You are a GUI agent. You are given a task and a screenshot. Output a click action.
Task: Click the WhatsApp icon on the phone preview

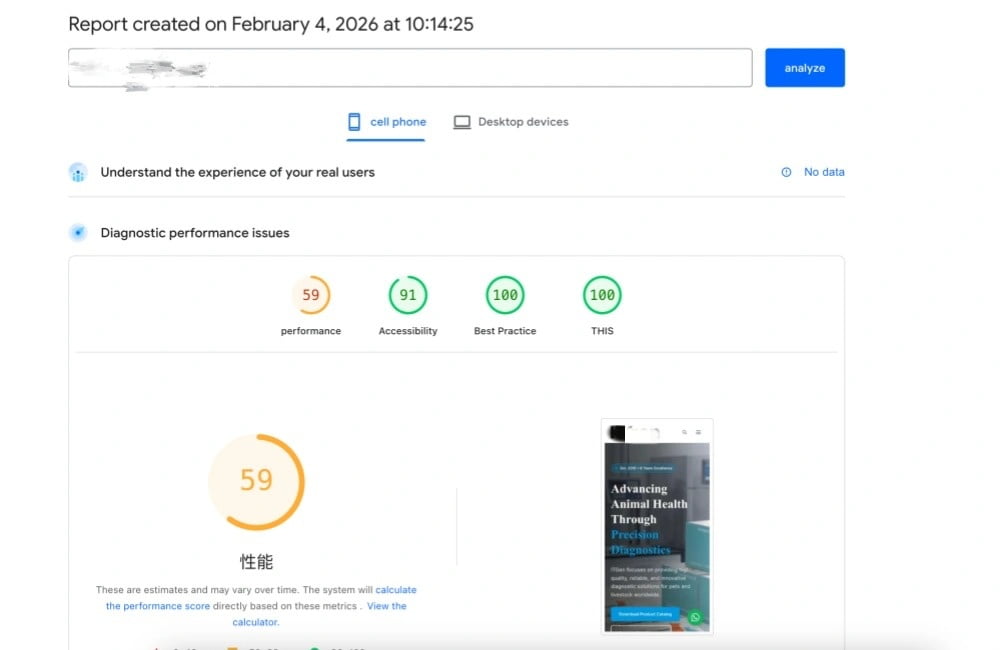coord(695,615)
